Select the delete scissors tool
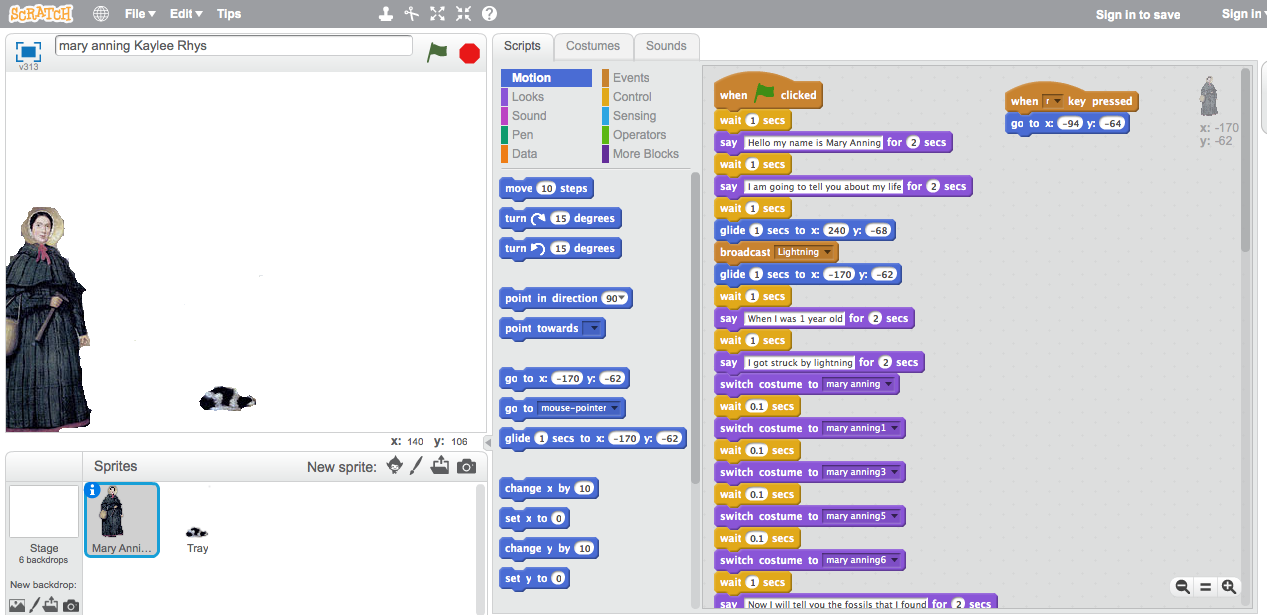The height and width of the screenshot is (615, 1267). click(412, 14)
